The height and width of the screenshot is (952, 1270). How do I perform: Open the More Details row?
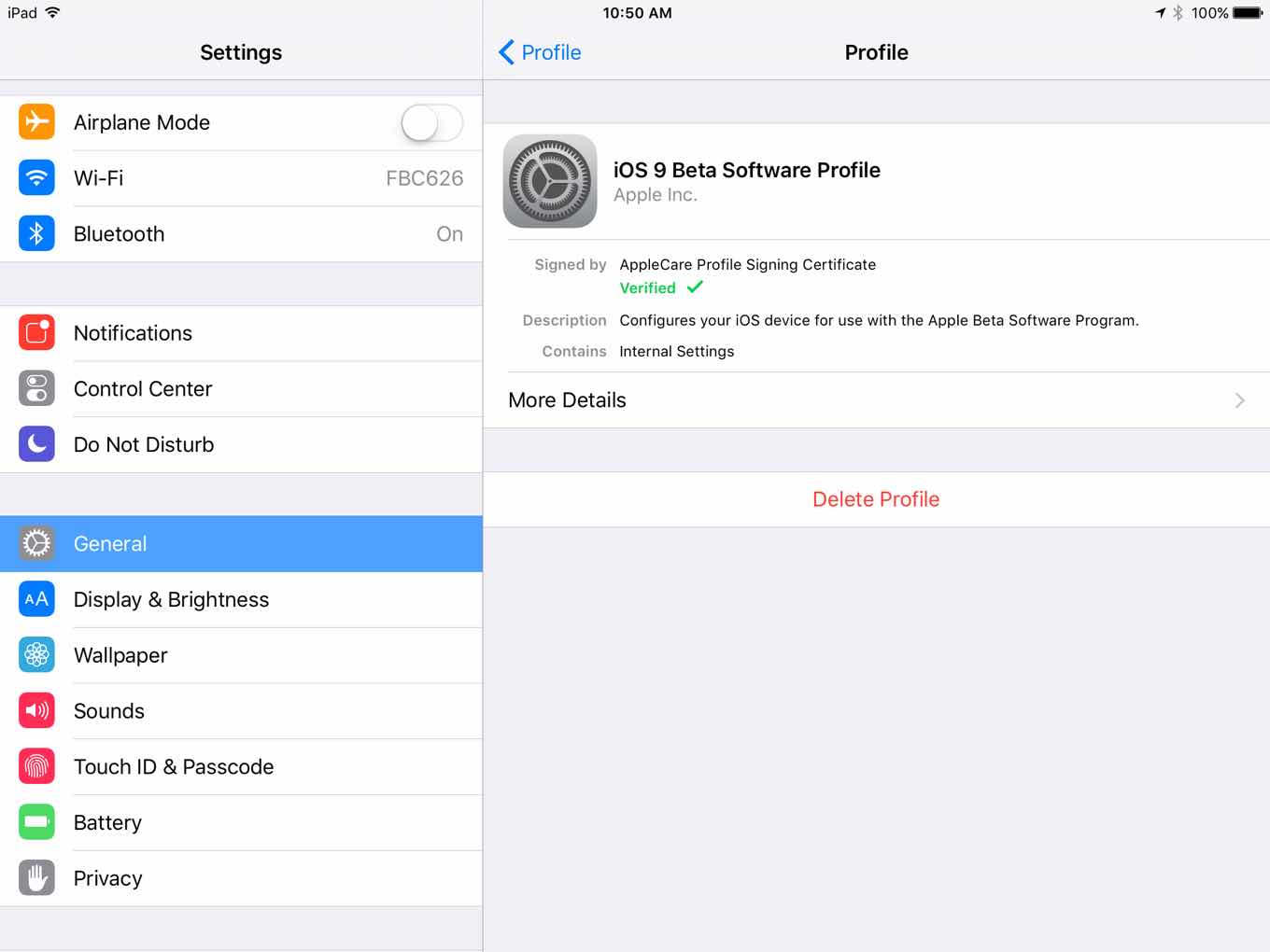coord(876,400)
